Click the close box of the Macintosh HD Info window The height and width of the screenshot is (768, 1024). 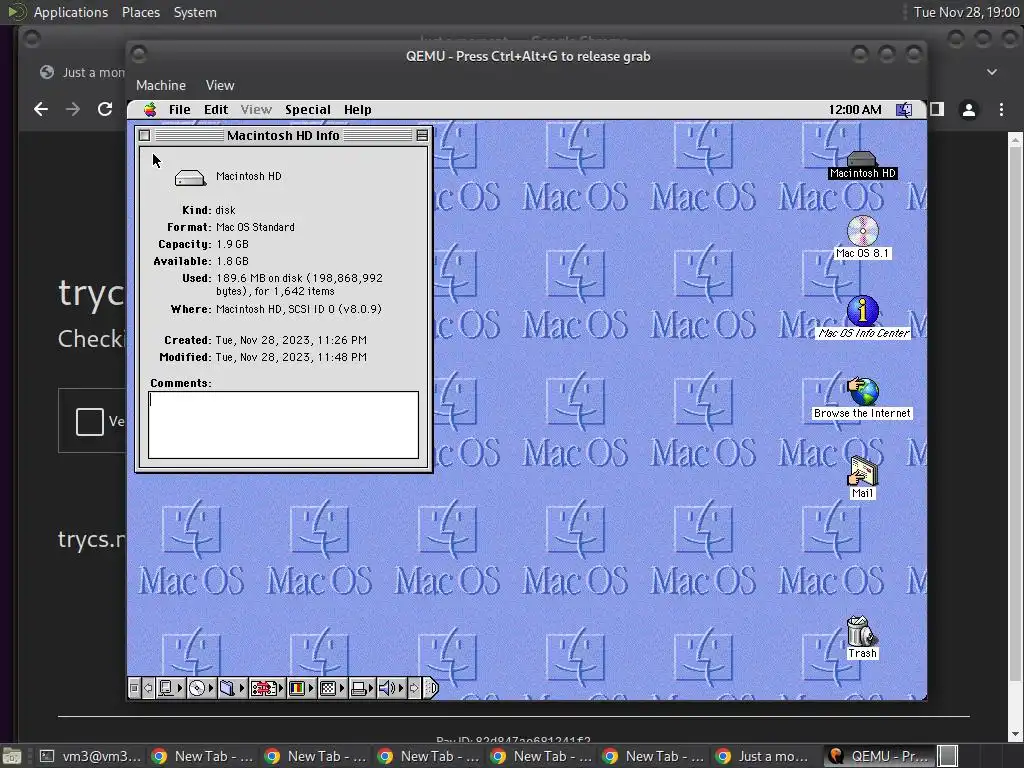(145, 135)
